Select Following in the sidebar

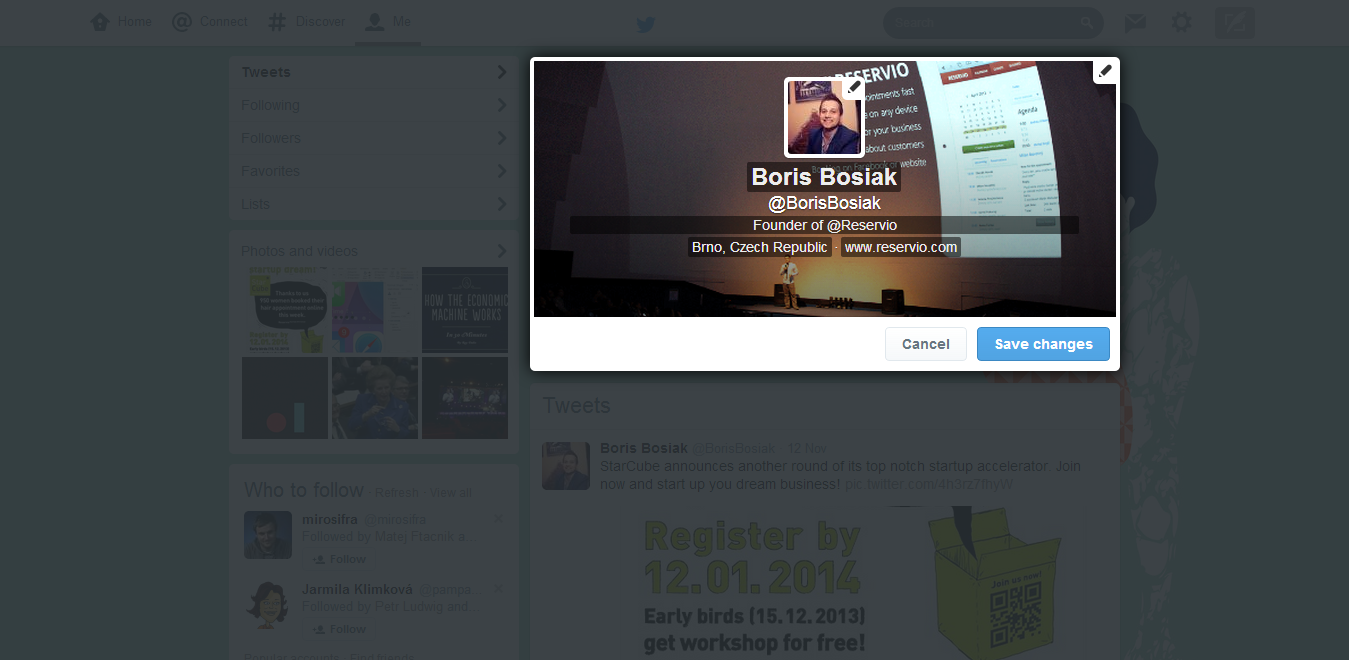[373, 105]
